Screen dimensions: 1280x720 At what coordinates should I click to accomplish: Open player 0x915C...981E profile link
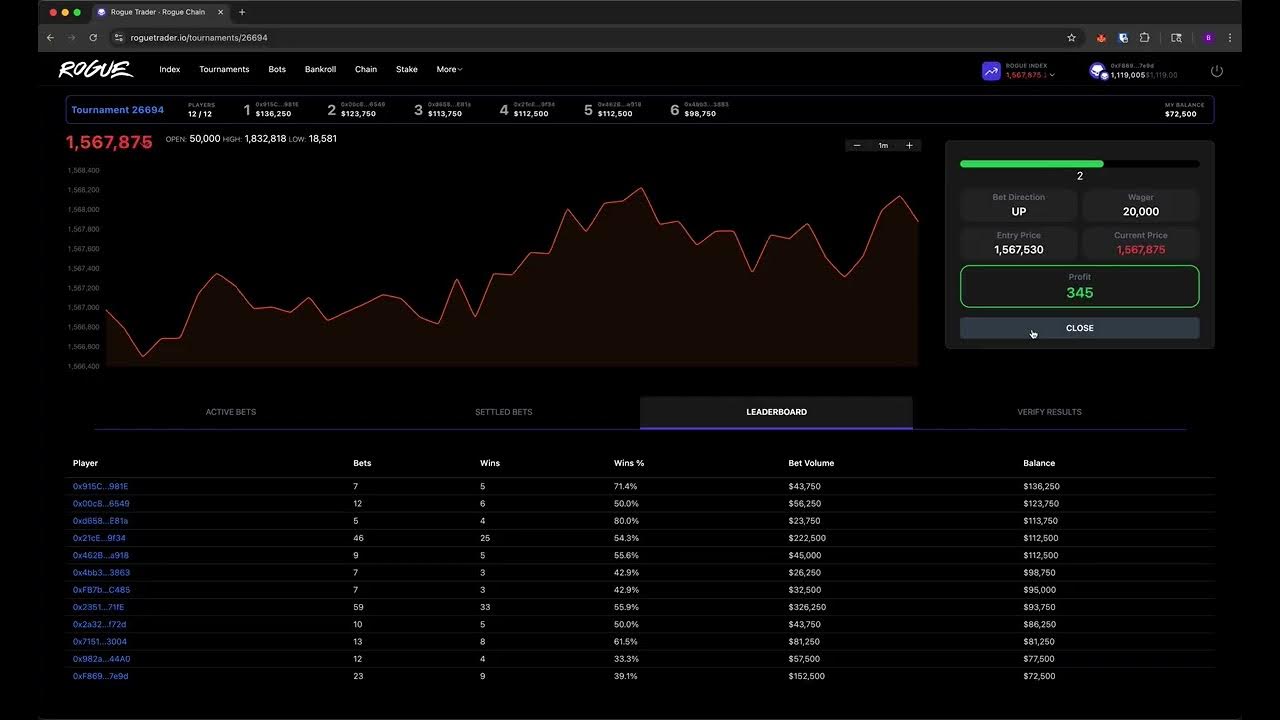(101, 486)
